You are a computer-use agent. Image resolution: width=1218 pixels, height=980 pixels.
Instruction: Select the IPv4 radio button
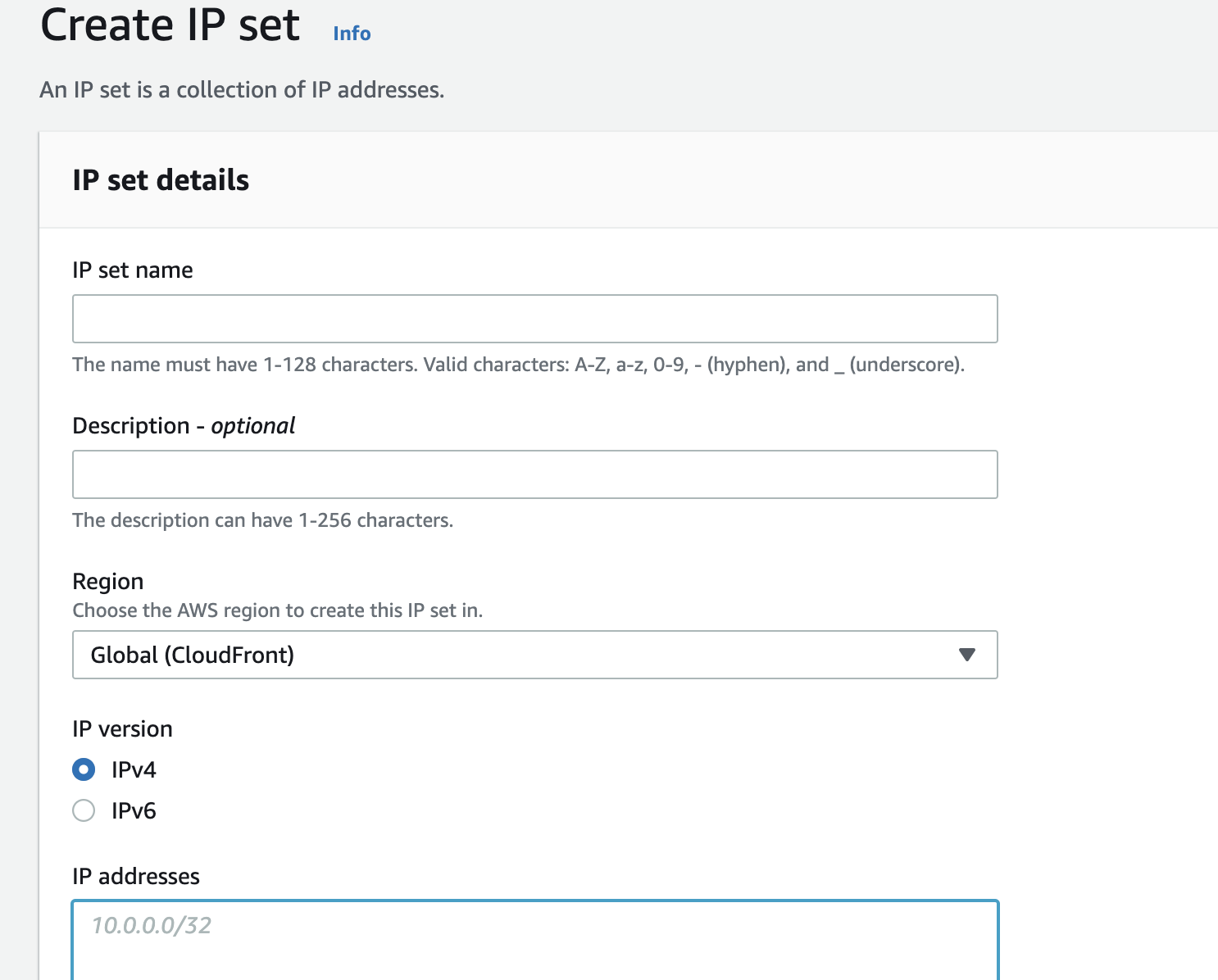pyautogui.click(x=84, y=770)
